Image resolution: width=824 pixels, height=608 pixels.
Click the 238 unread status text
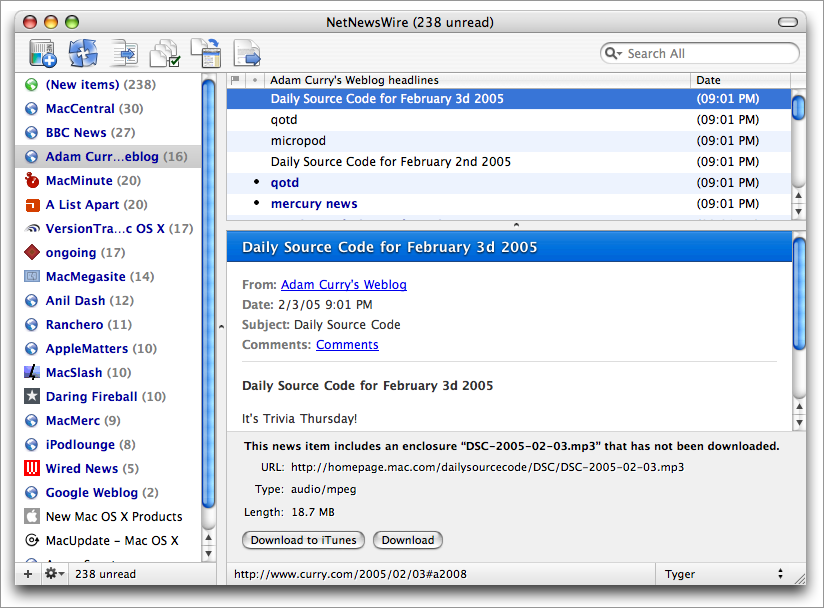105,574
